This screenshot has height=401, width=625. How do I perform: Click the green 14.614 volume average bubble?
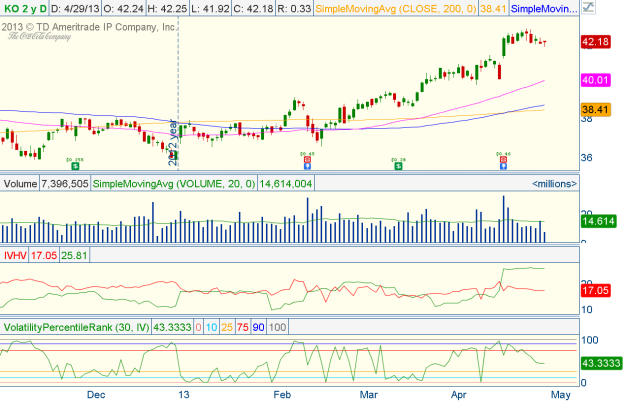click(599, 220)
